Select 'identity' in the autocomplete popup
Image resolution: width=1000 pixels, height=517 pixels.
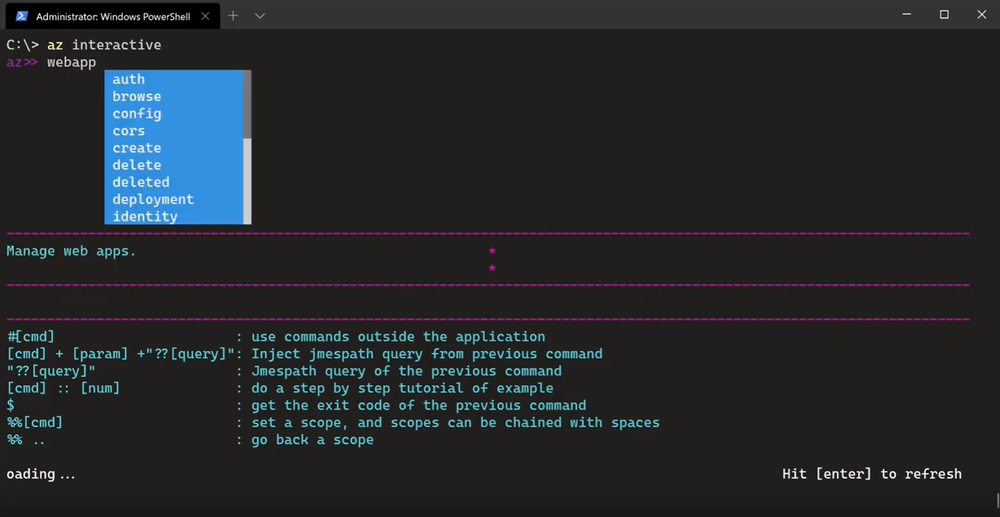click(x=145, y=216)
